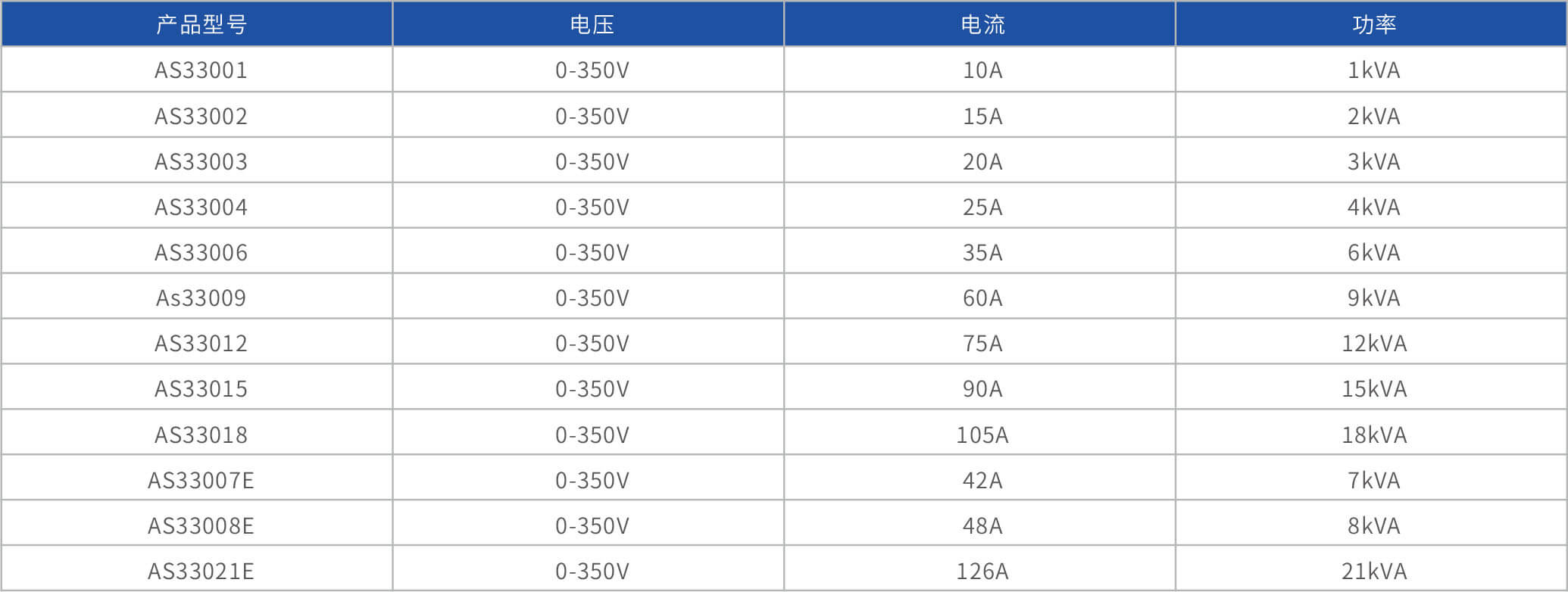Select the As33009 model cell
Image resolution: width=1568 pixels, height=592 pixels.
[201, 298]
